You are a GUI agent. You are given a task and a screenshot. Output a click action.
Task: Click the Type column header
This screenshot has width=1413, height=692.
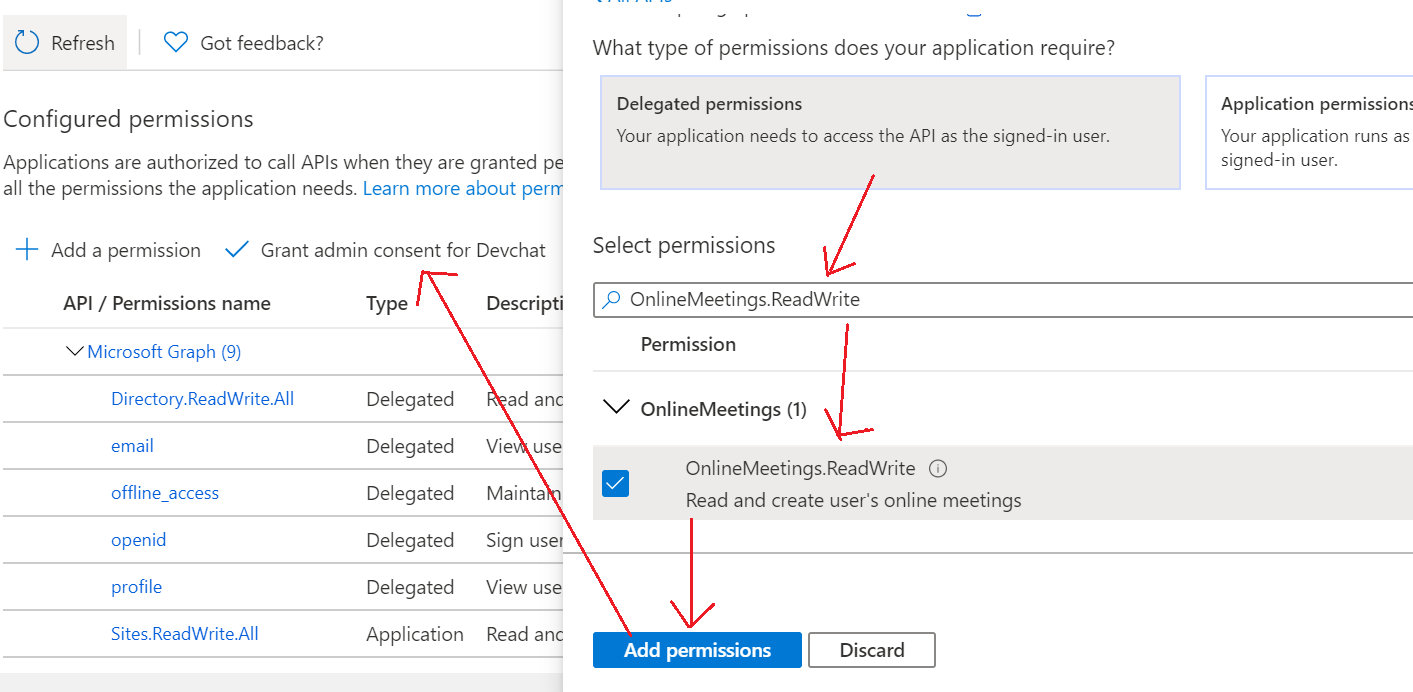tap(386, 303)
